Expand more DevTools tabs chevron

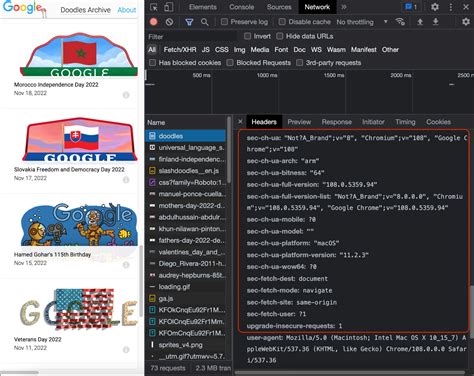coord(344,7)
